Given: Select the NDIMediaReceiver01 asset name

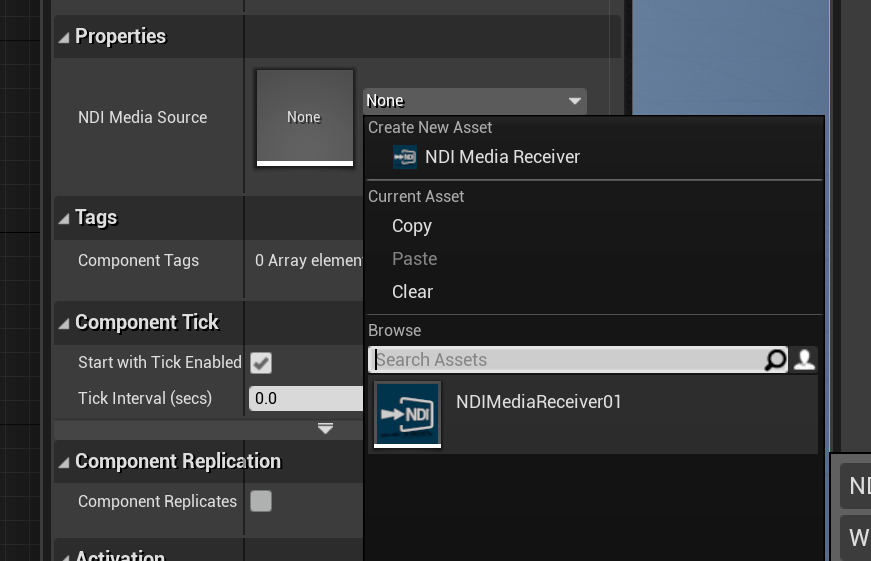Looking at the screenshot, I should 538,402.
